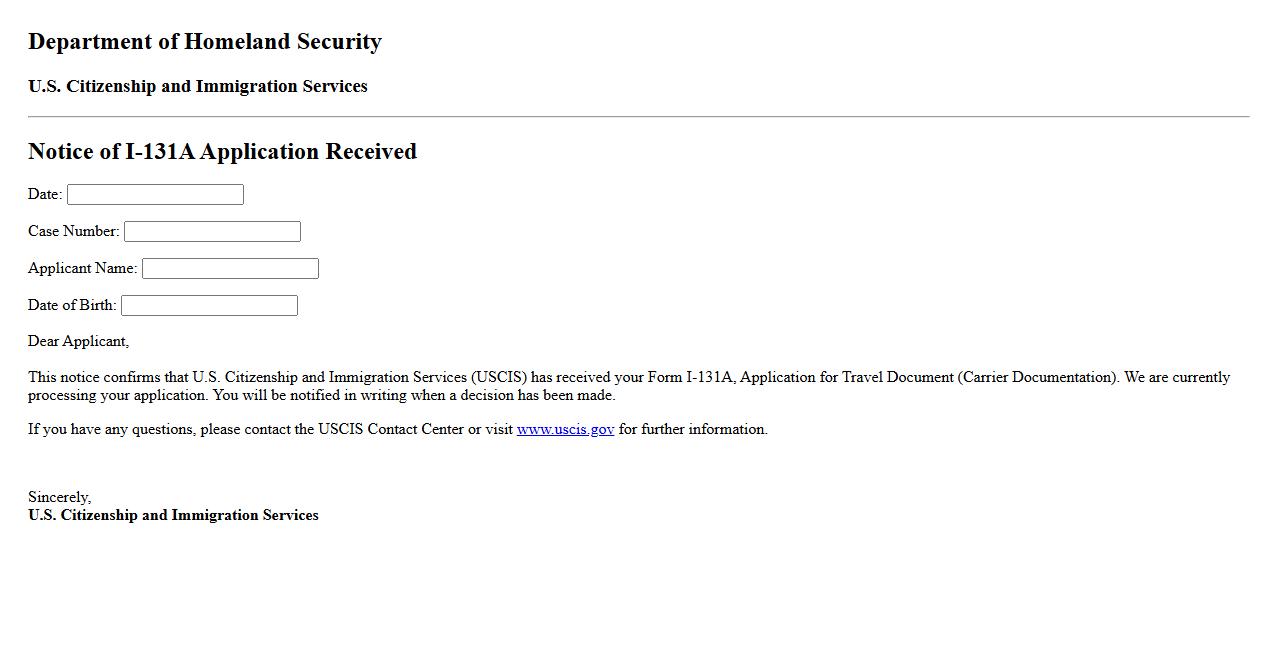Click the Department of Homeland Security heading
Image resolution: width=1278 pixels, height=650 pixels.
[205, 42]
